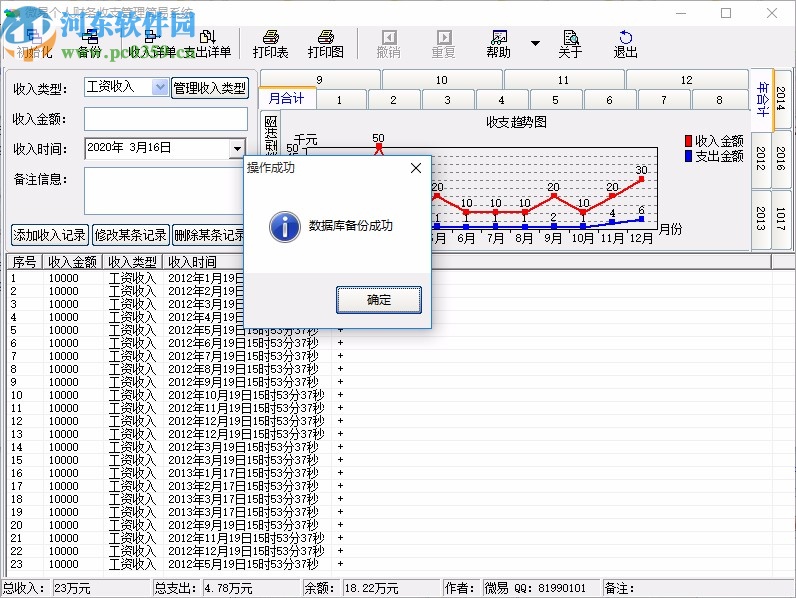Open 收入详单 income details

(x=151, y=44)
